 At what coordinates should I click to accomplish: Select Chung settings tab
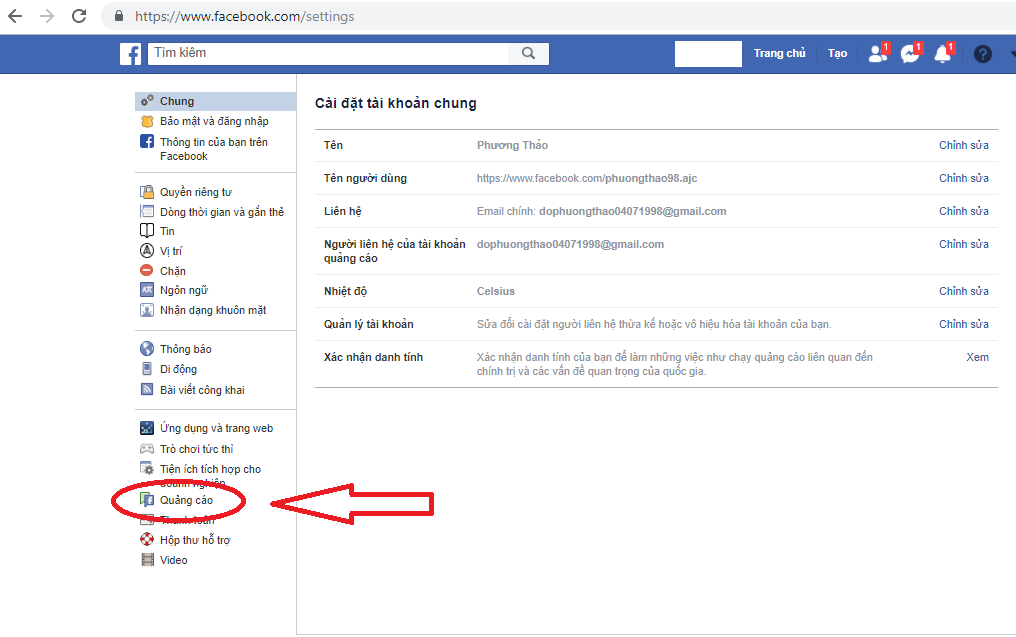(x=215, y=101)
